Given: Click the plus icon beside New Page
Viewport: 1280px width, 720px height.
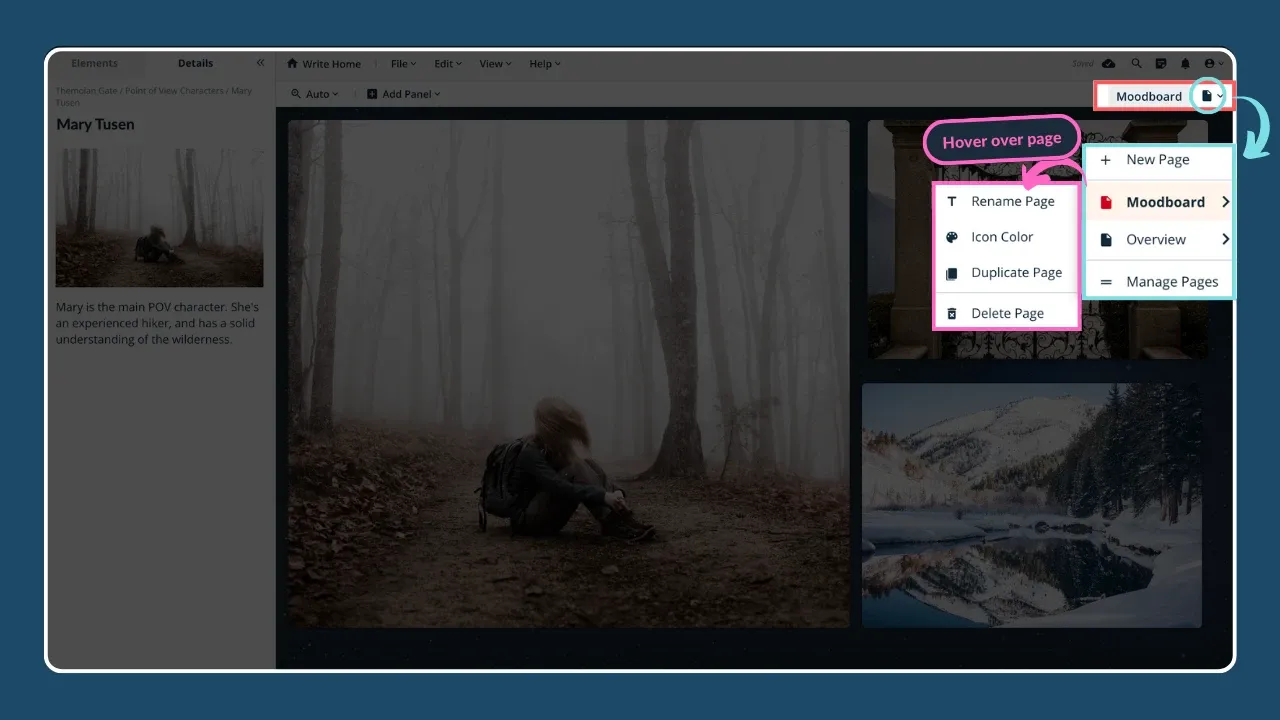Looking at the screenshot, I should (x=1106, y=159).
